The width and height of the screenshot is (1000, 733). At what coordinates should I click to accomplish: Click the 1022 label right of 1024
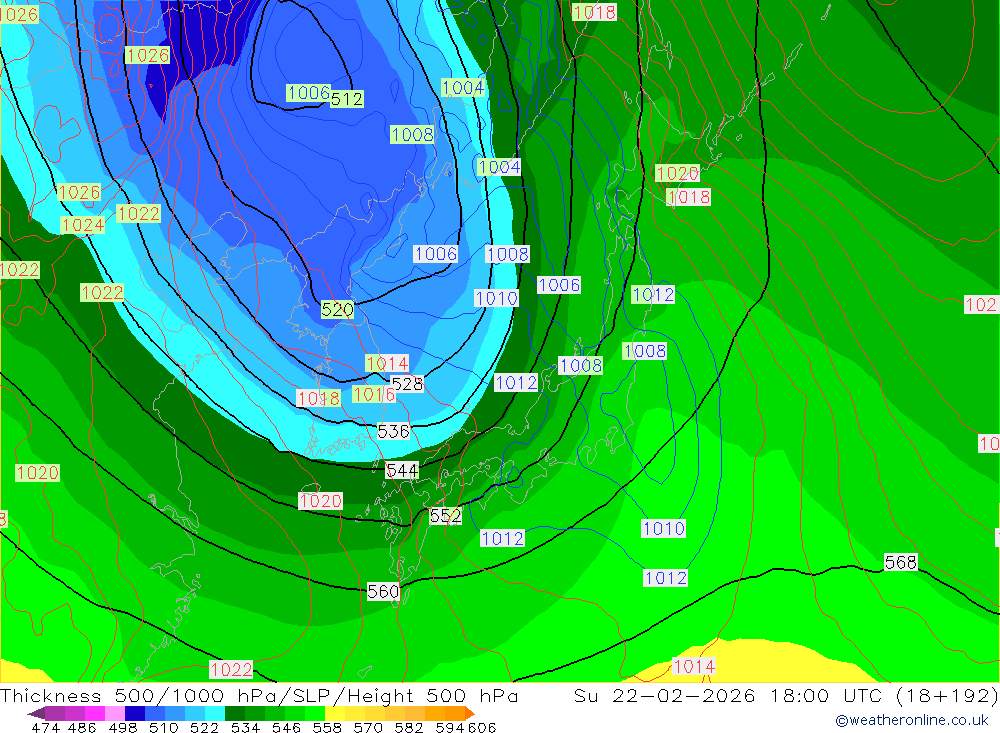click(138, 213)
